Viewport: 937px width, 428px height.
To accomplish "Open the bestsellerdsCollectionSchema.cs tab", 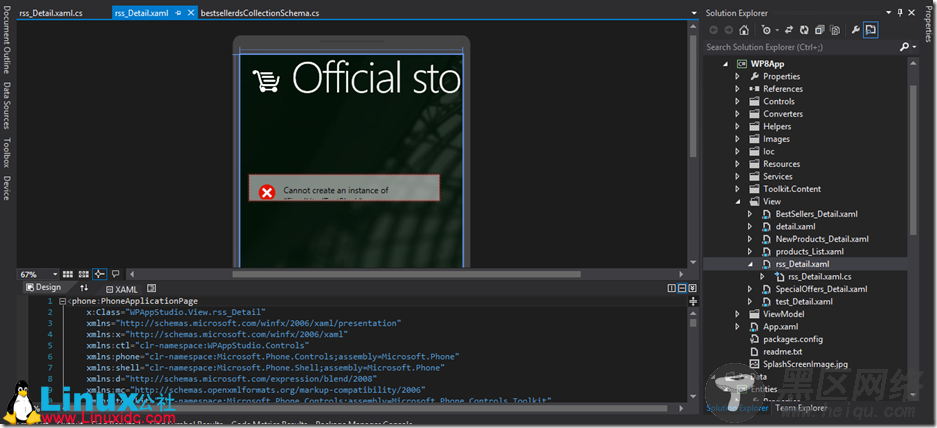I will tap(259, 13).
